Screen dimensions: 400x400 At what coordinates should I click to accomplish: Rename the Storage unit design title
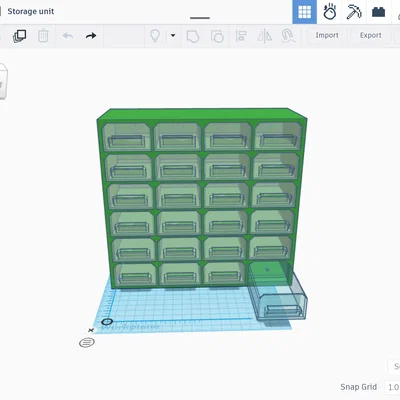31,11
